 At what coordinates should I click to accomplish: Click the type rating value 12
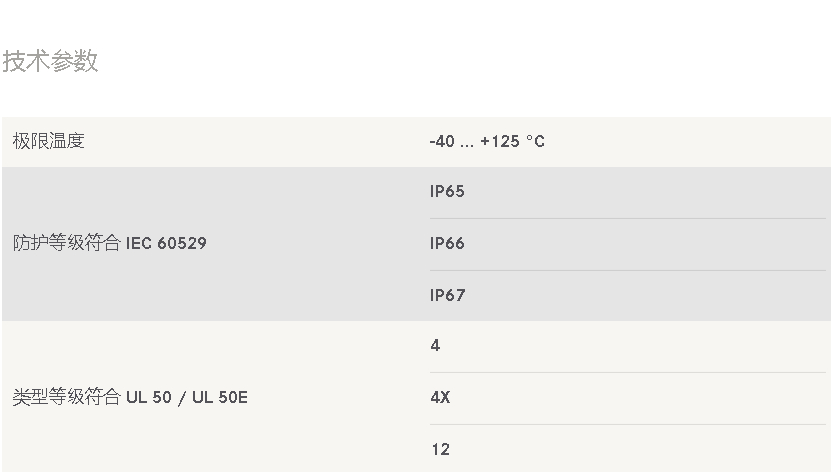[x=440, y=449]
